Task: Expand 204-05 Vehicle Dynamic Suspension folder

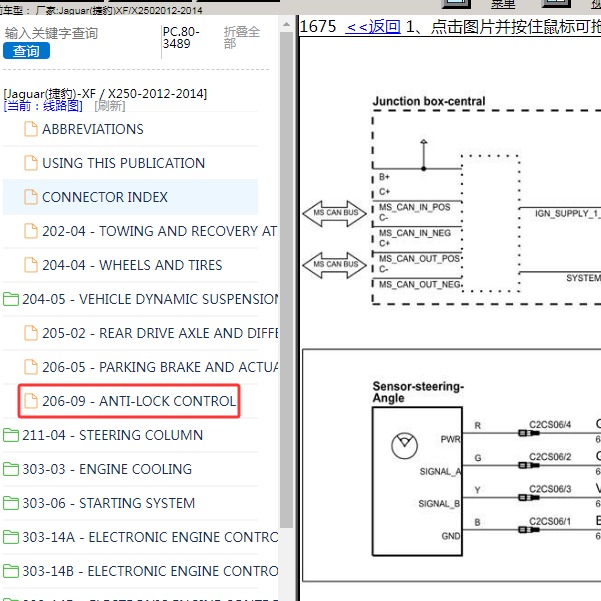Action: pos(11,299)
